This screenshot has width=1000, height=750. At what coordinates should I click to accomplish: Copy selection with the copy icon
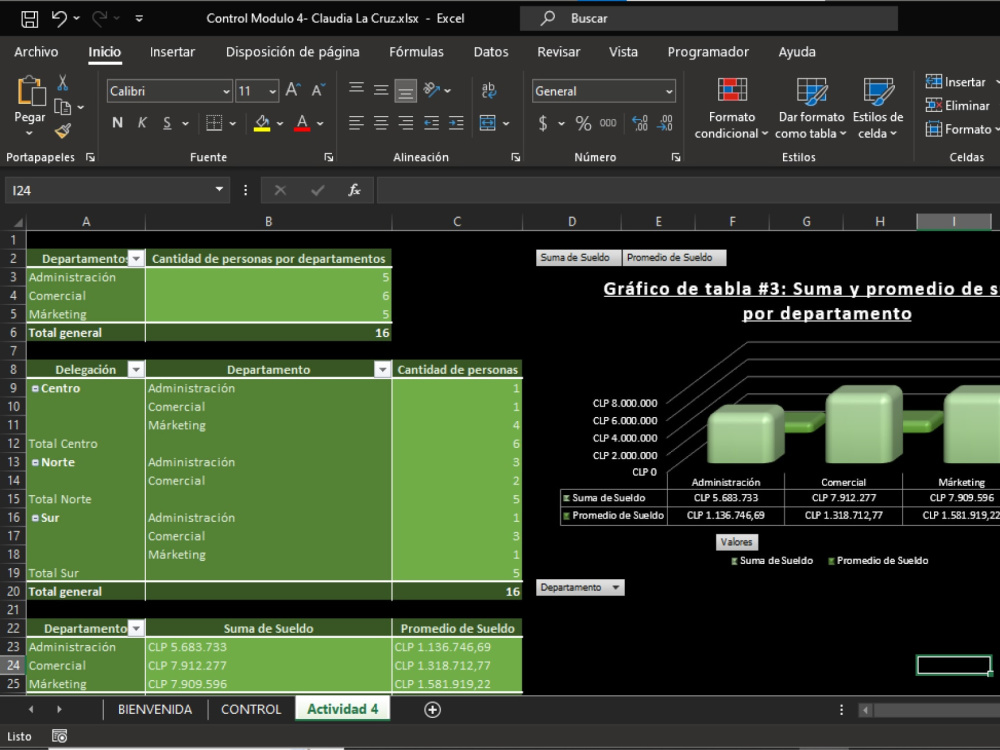[62, 107]
